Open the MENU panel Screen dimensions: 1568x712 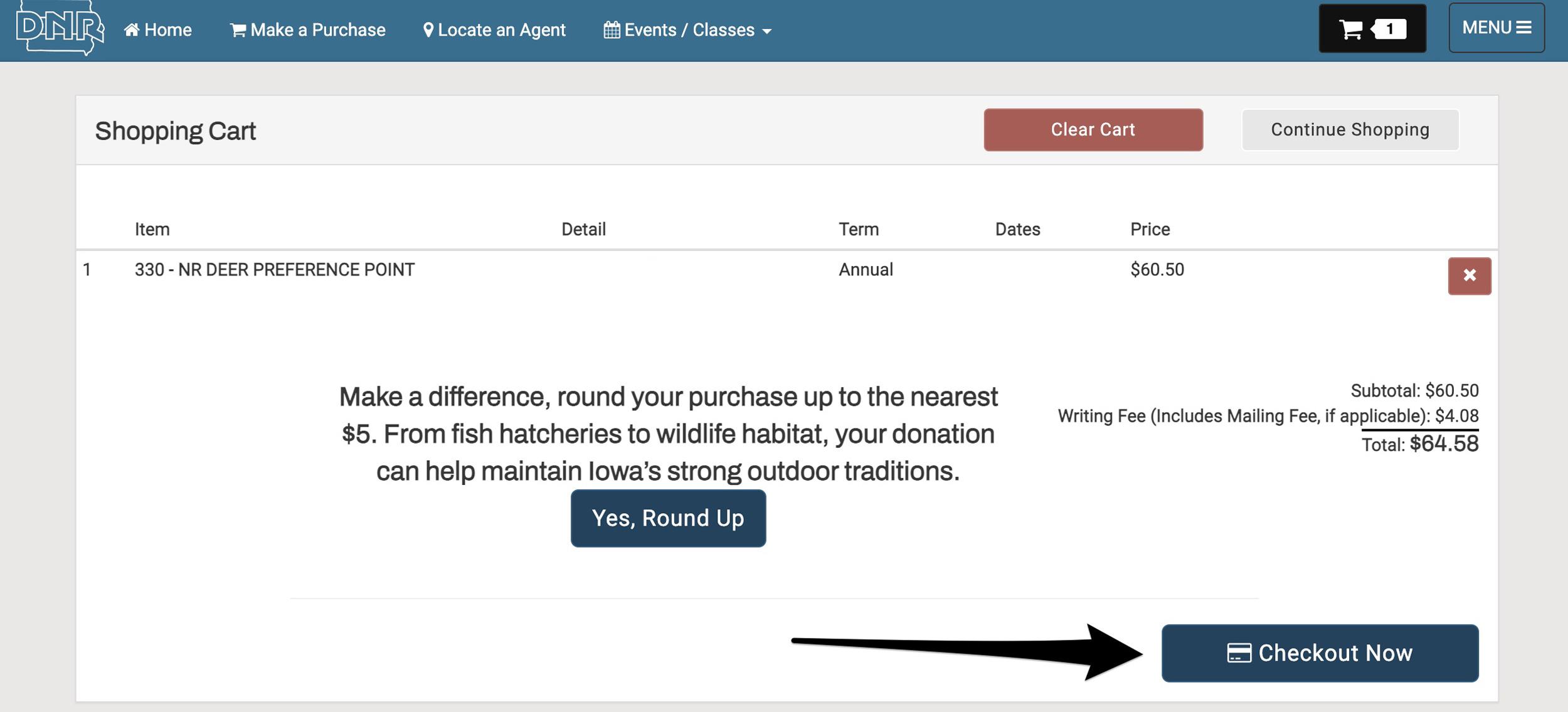click(x=1497, y=27)
